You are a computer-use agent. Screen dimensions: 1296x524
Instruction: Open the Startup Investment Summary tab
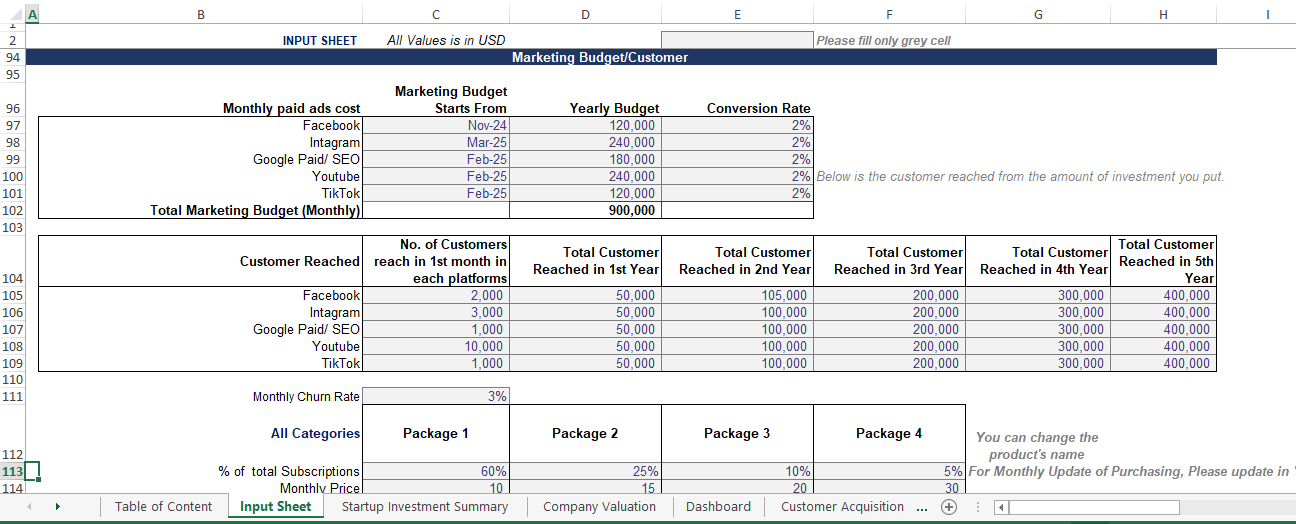point(425,507)
